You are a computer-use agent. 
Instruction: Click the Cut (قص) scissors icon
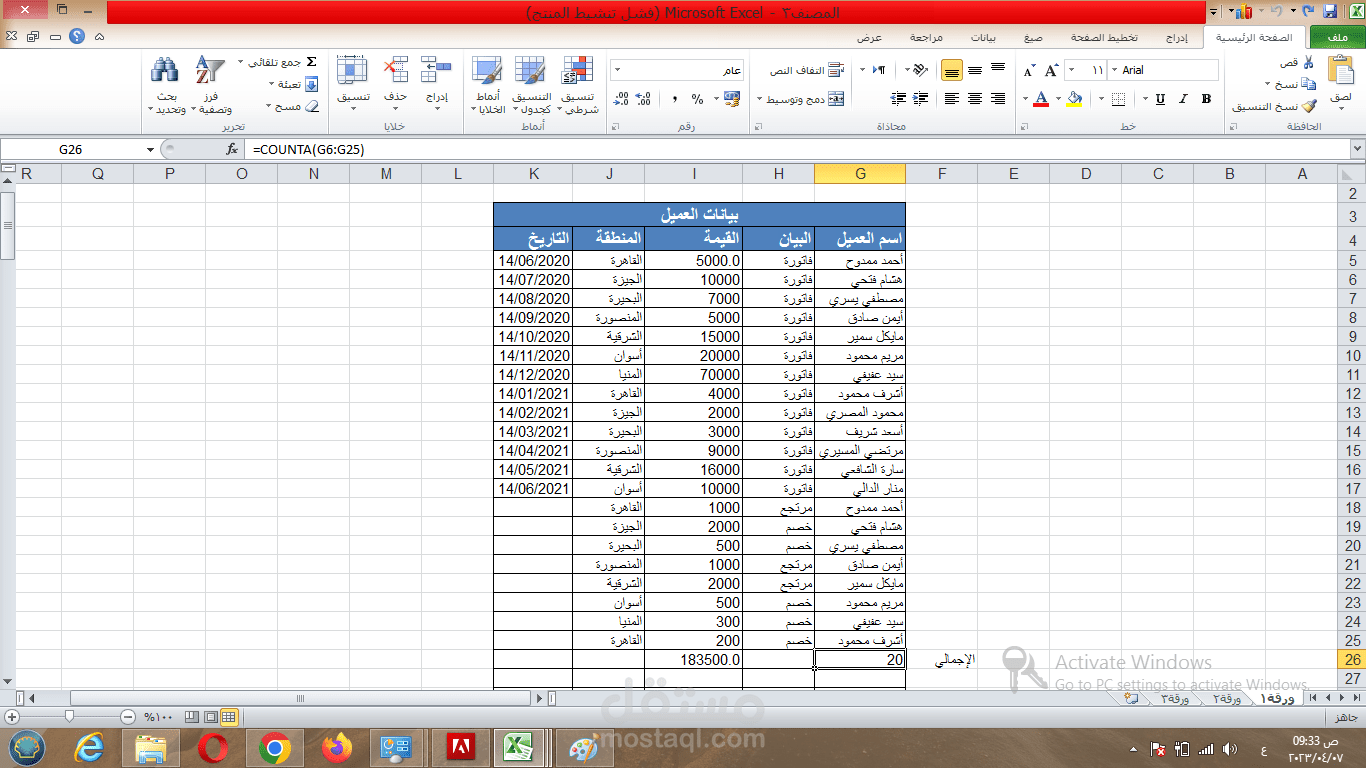point(1309,62)
